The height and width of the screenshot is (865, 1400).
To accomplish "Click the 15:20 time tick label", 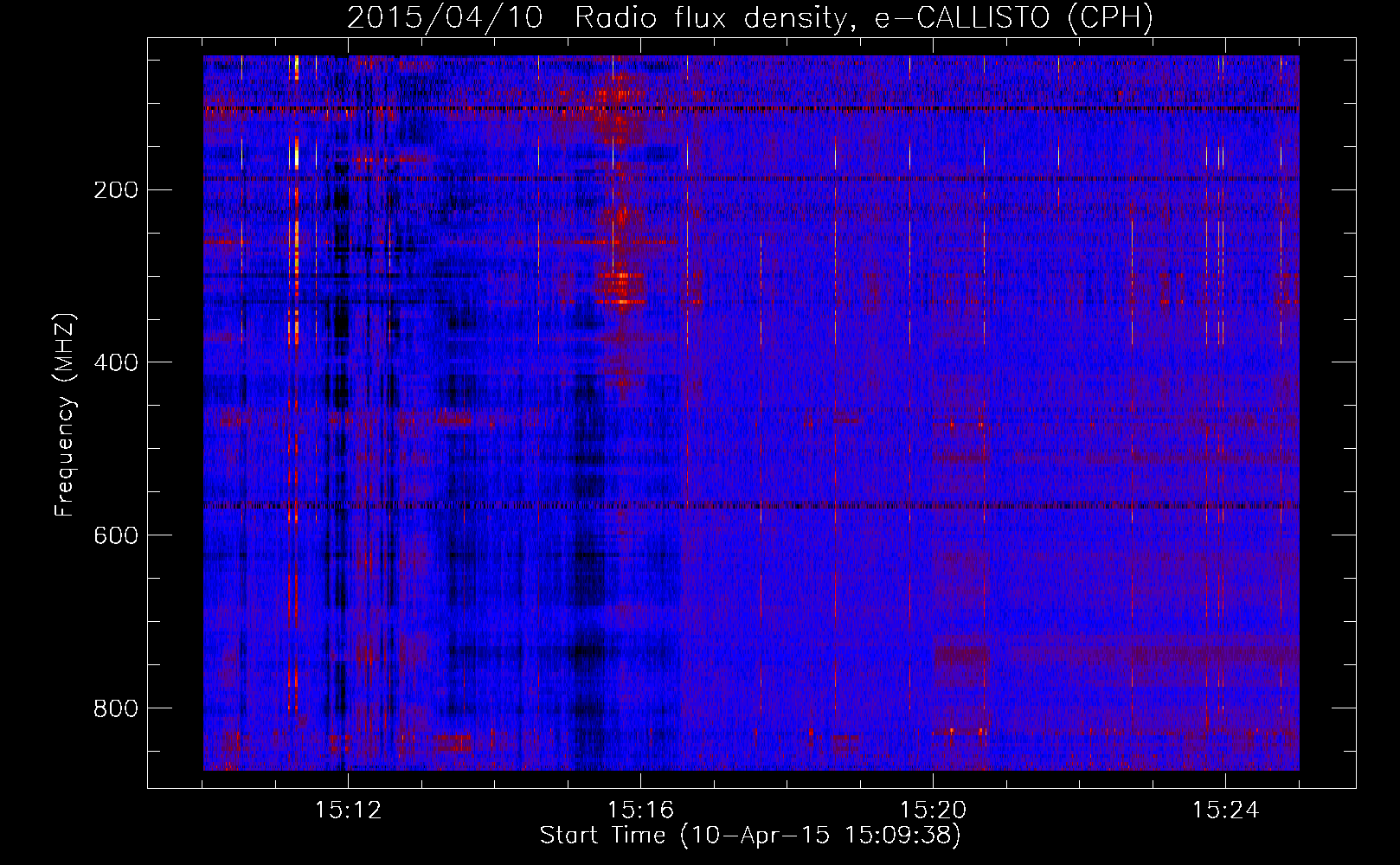I will 933,811.
